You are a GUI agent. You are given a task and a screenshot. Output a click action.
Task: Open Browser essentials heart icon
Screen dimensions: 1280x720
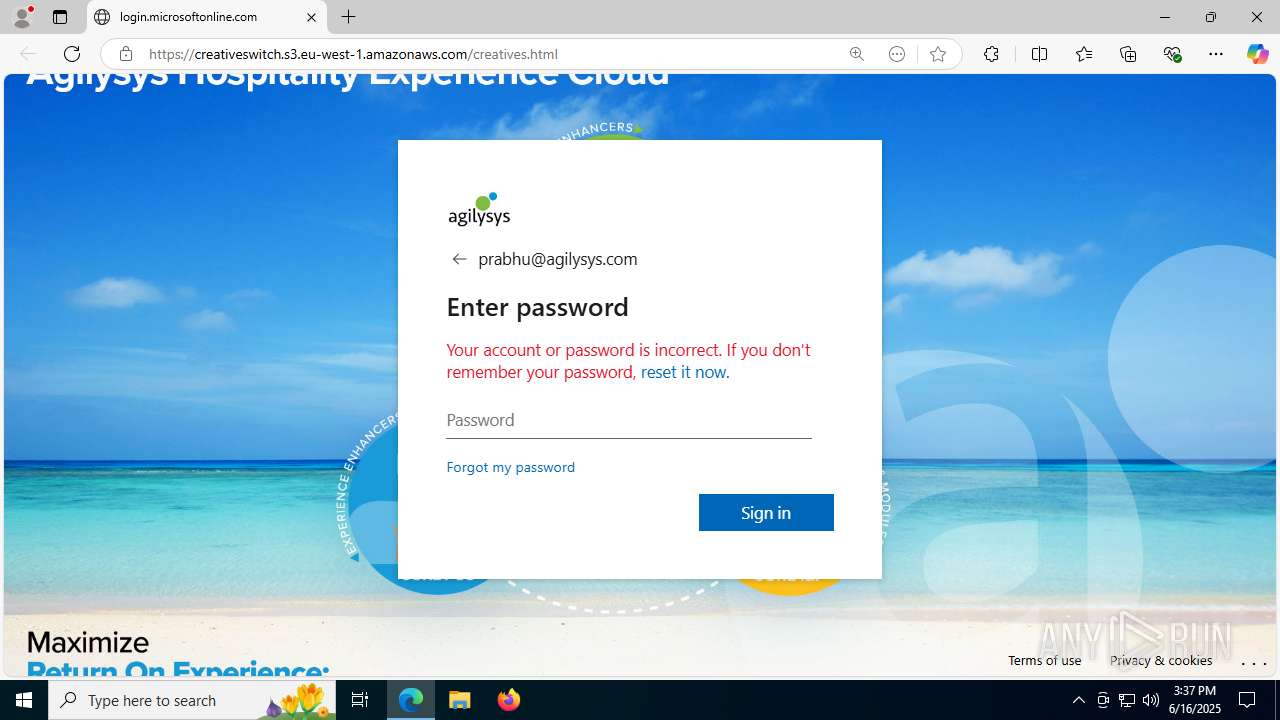[x=1172, y=54]
